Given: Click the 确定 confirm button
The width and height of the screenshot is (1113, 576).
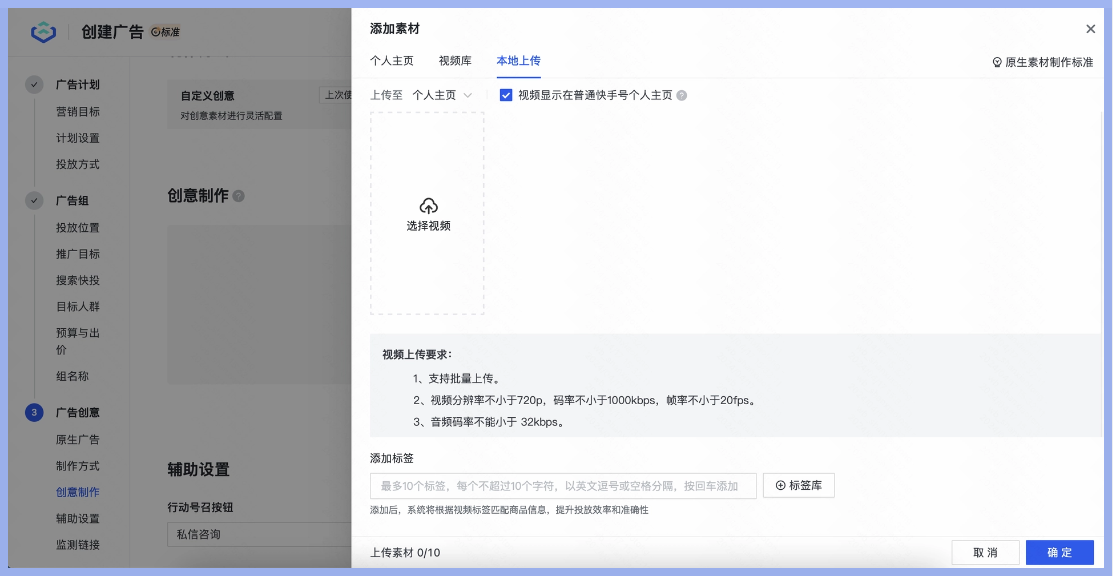Looking at the screenshot, I should tap(1060, 552).
